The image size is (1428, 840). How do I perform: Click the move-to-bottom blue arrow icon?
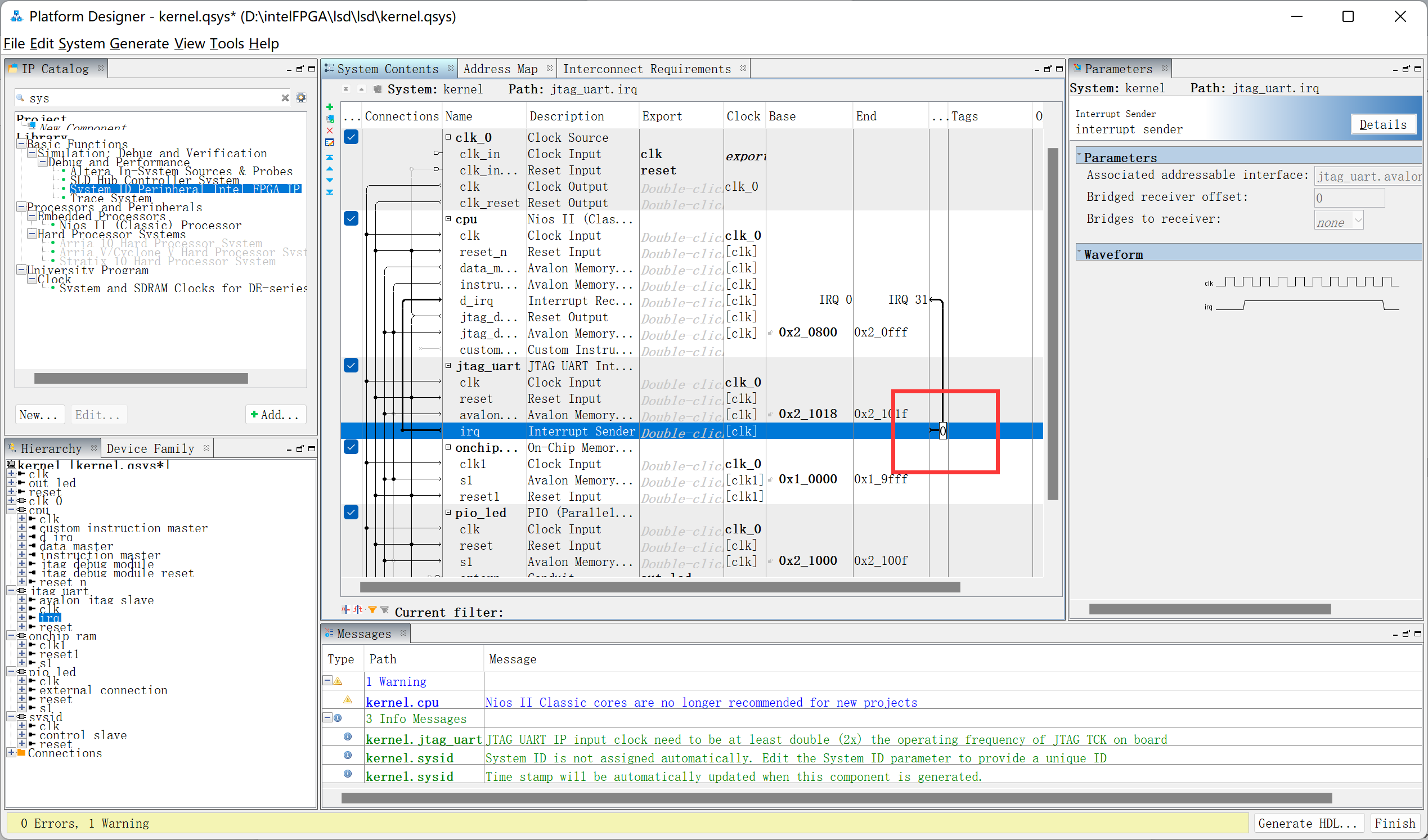click(330, 192)
